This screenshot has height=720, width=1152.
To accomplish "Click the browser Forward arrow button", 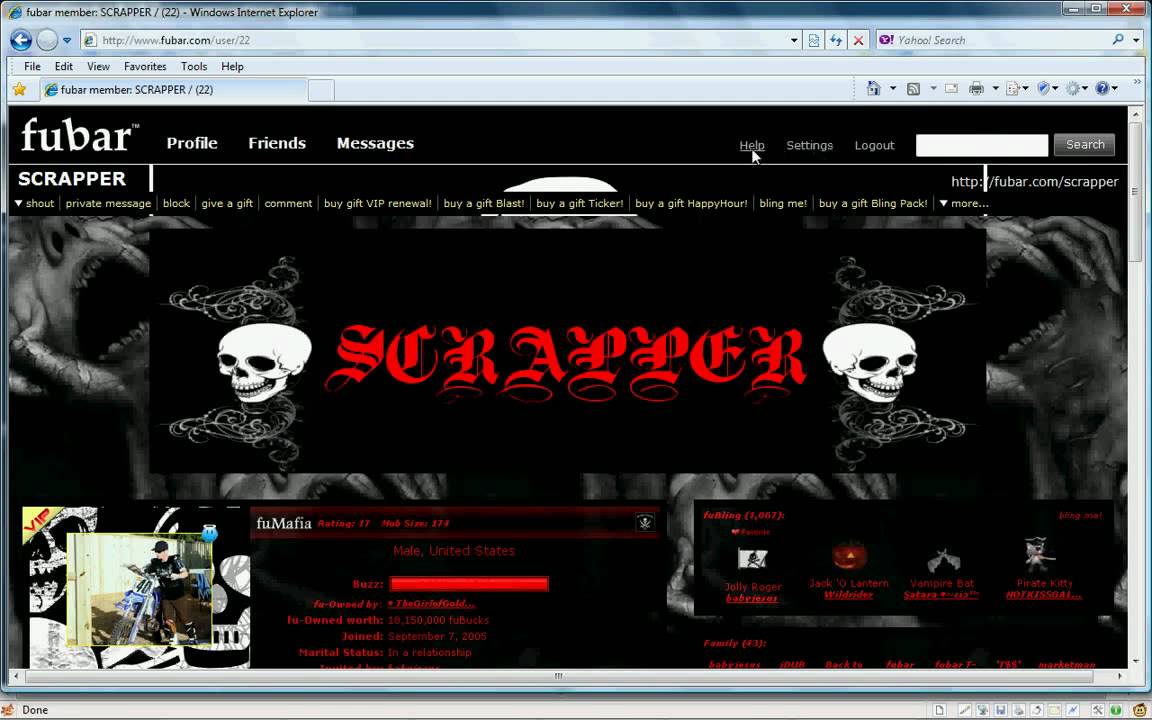I will (47, 40).
